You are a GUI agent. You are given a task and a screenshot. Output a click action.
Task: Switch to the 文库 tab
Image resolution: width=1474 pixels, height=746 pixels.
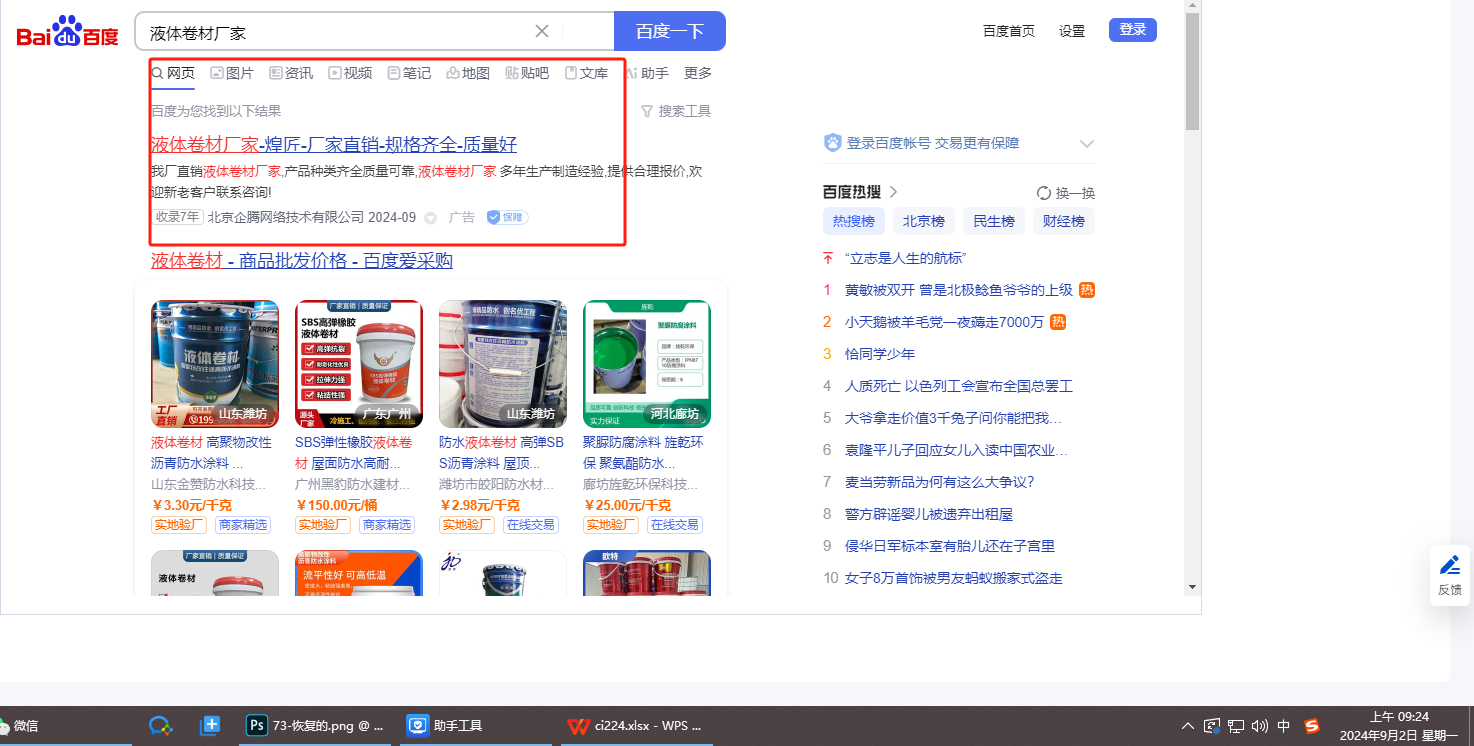pyautogui.click(x=586, y=73)
